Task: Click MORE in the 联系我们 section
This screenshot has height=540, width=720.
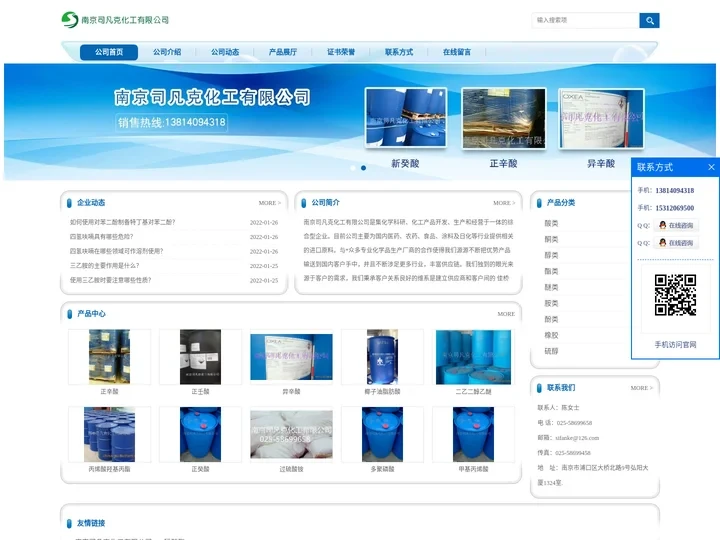Action: pos(641,388)
